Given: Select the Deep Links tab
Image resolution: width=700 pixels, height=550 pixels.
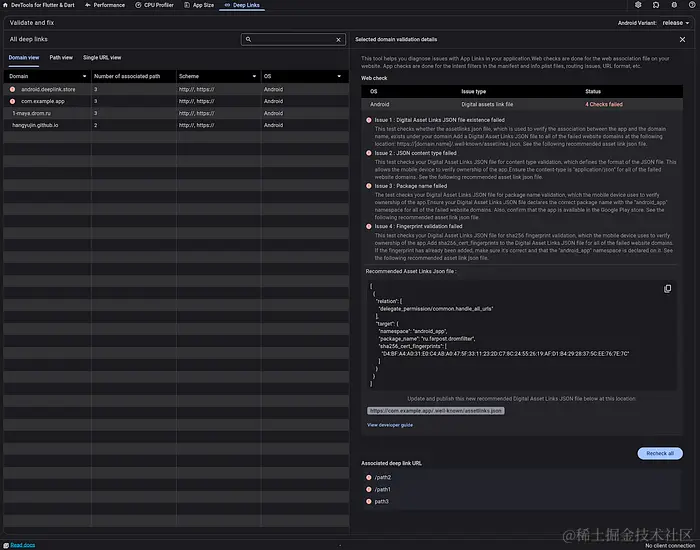Looking at the screenshot, I should [x=242, y=5].
